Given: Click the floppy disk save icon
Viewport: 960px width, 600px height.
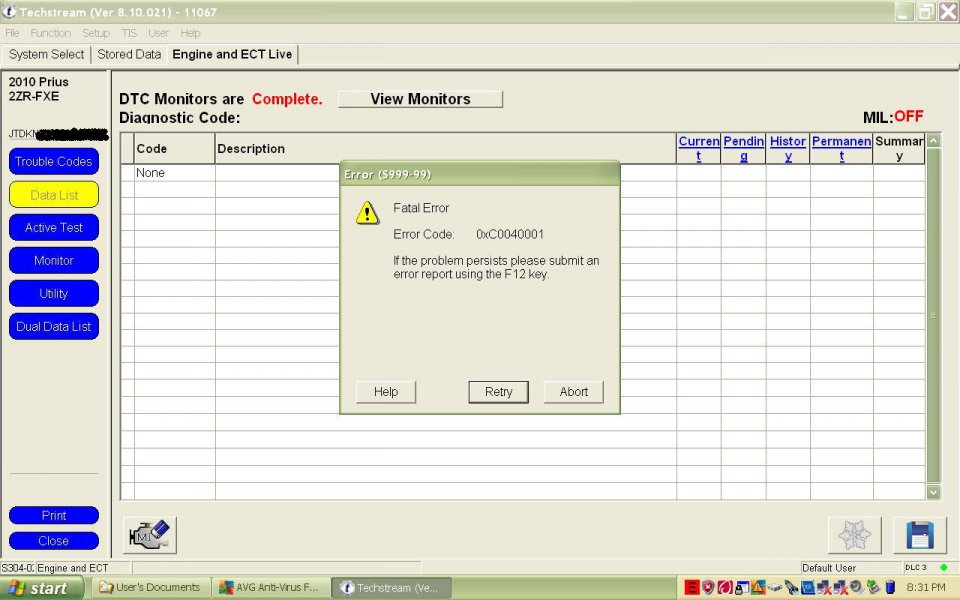Looking at the screenshot, I should [x=920, y=535].
